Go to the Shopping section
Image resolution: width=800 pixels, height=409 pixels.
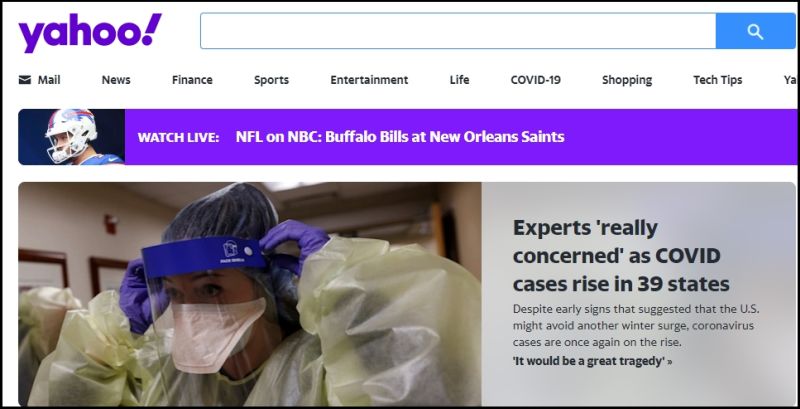pos(627,80)
